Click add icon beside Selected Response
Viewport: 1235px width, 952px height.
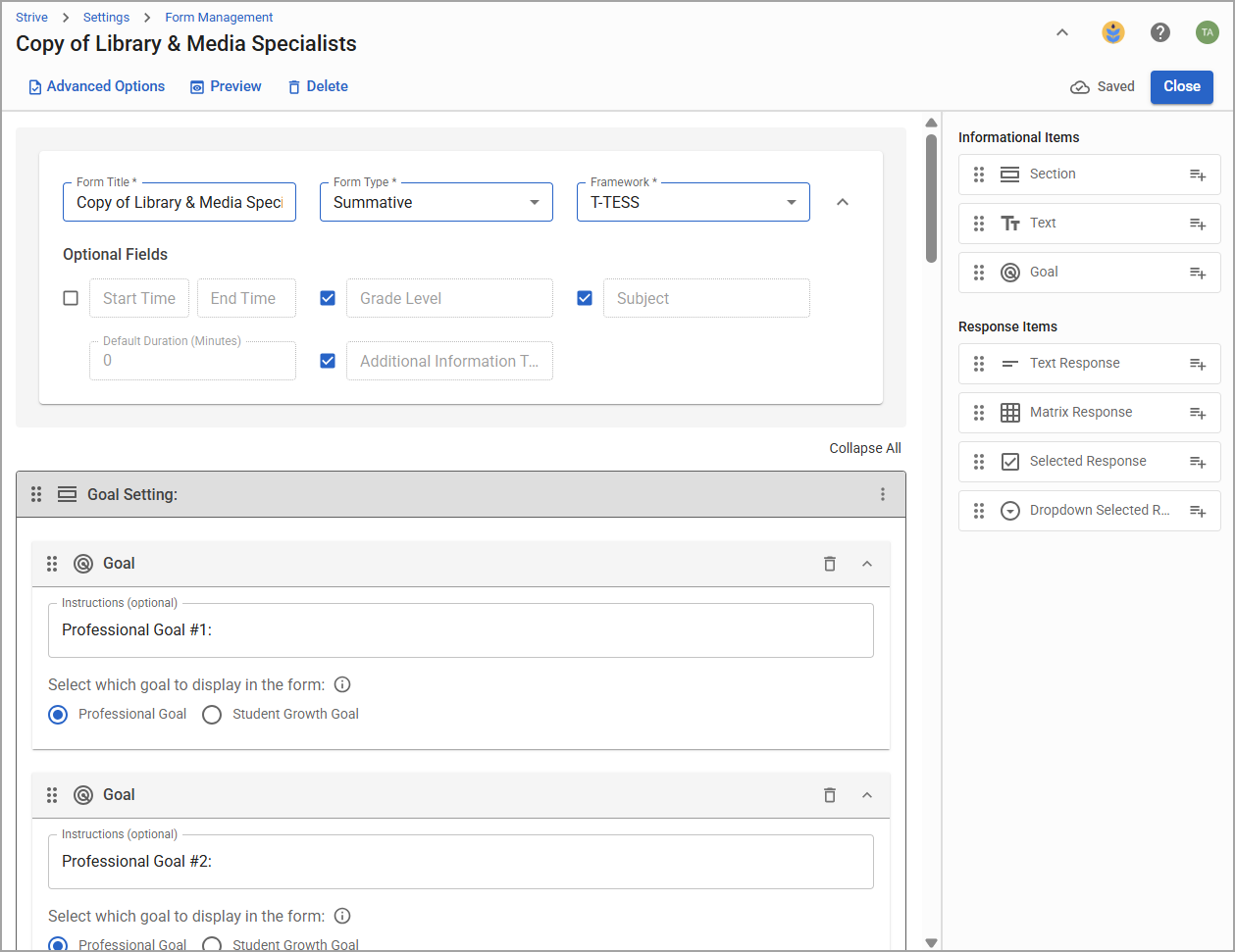click(1198, 462)
